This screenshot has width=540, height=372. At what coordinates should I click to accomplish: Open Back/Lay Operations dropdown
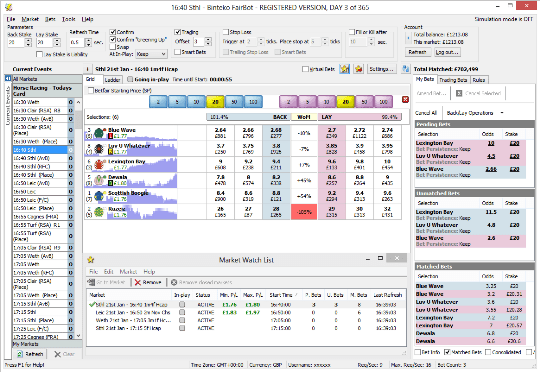pos(475,113)
